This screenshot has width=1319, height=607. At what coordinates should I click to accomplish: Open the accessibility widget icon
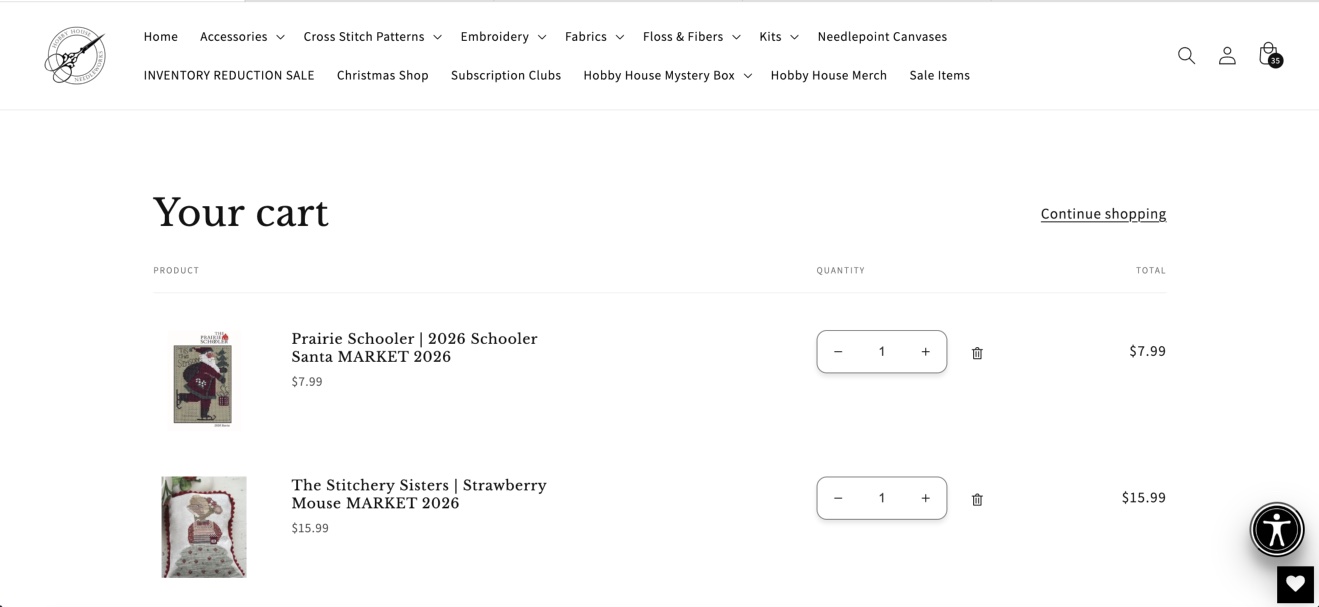pyautogui.click(x=1277, y=530)
